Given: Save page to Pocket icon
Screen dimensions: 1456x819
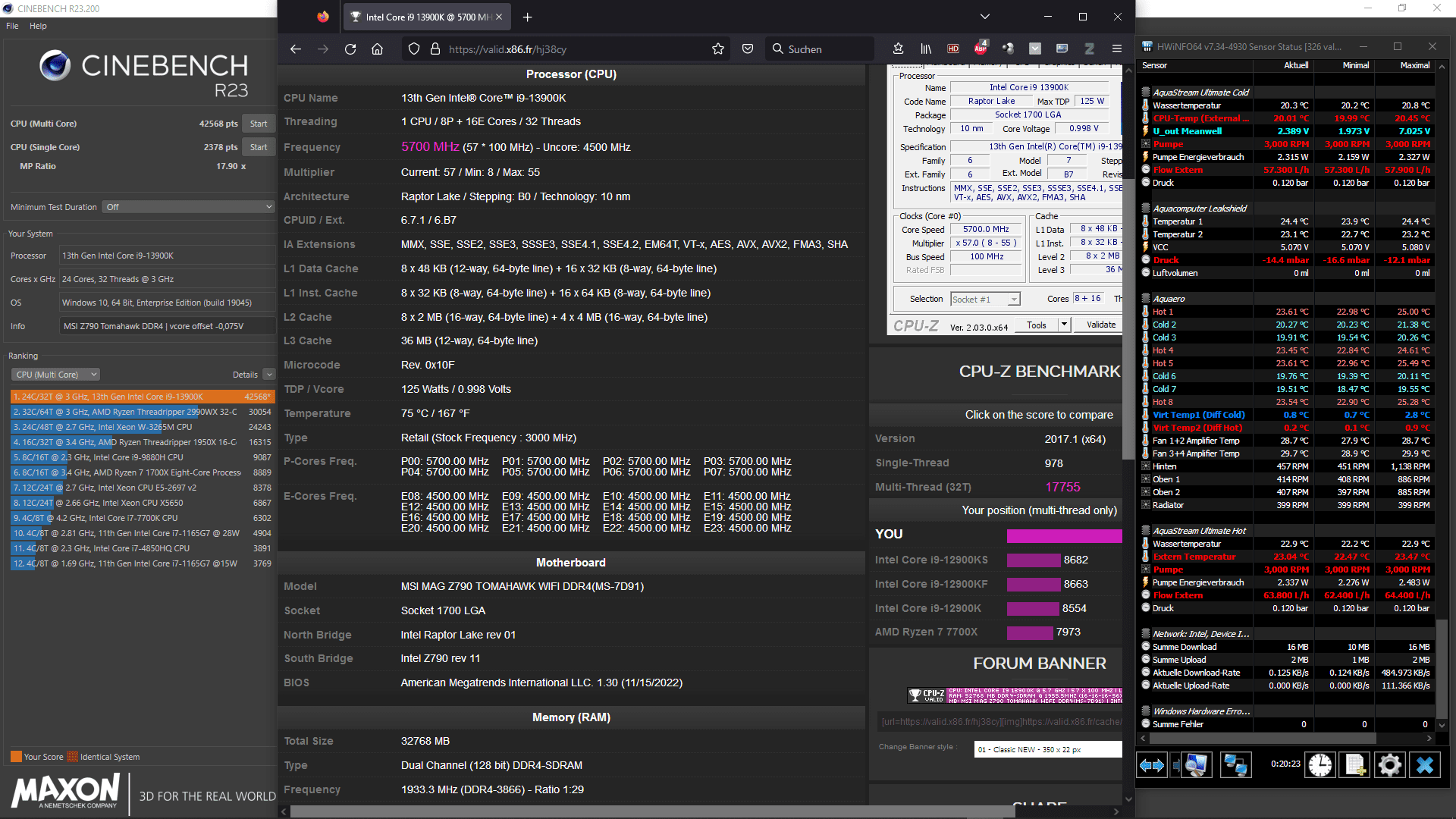Looking at the screenshot, I should pos(748,49).
